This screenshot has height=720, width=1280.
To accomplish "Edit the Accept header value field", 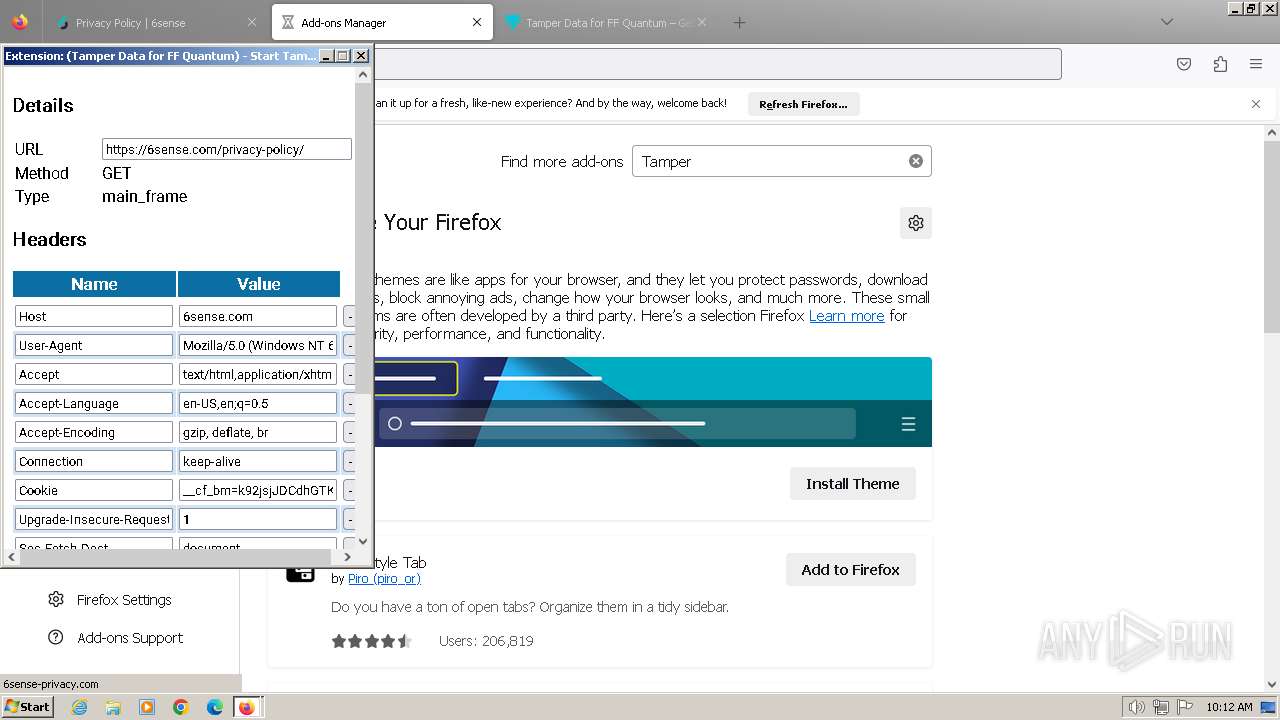I will pyautogui.click(x=258, y=374).
